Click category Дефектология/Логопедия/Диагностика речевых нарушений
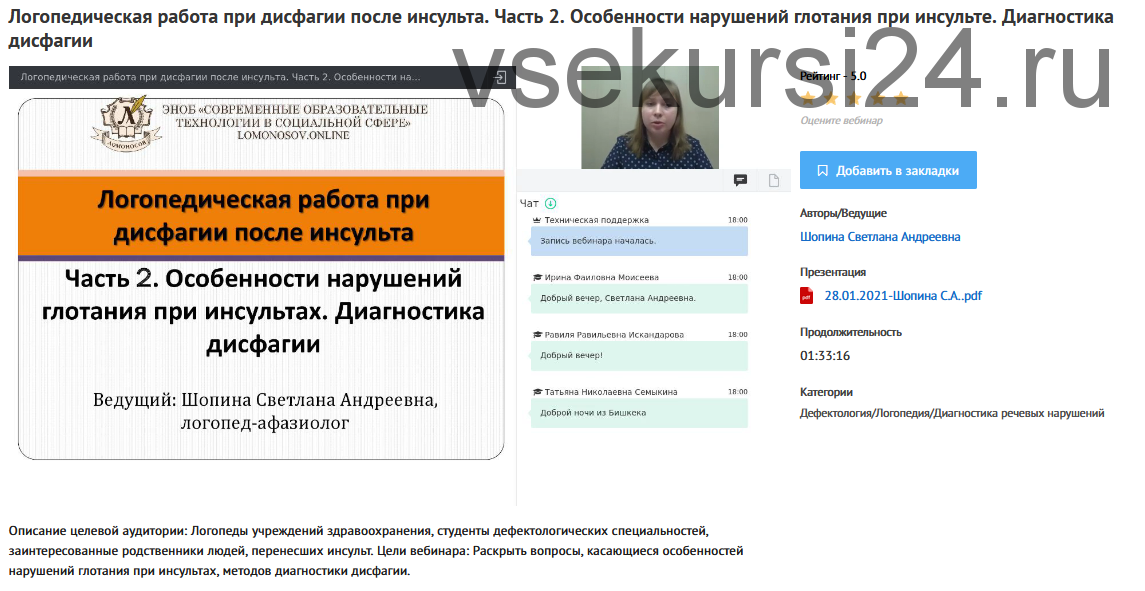 point(951,413)
